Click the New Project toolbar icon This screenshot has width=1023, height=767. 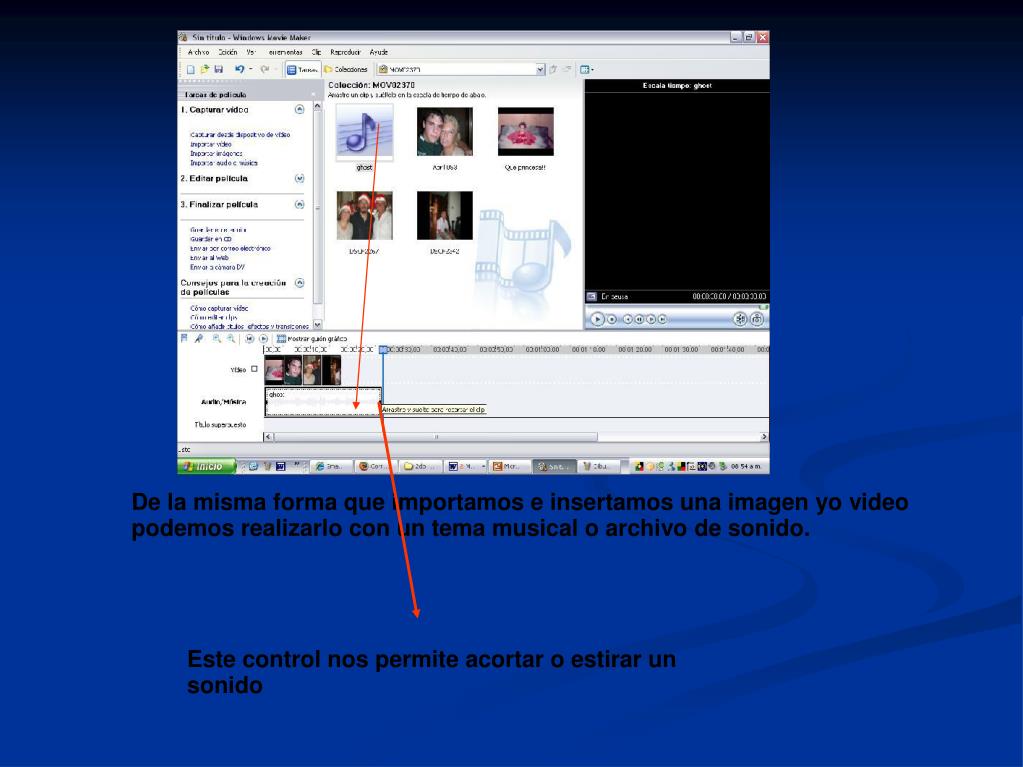[191, 69]
